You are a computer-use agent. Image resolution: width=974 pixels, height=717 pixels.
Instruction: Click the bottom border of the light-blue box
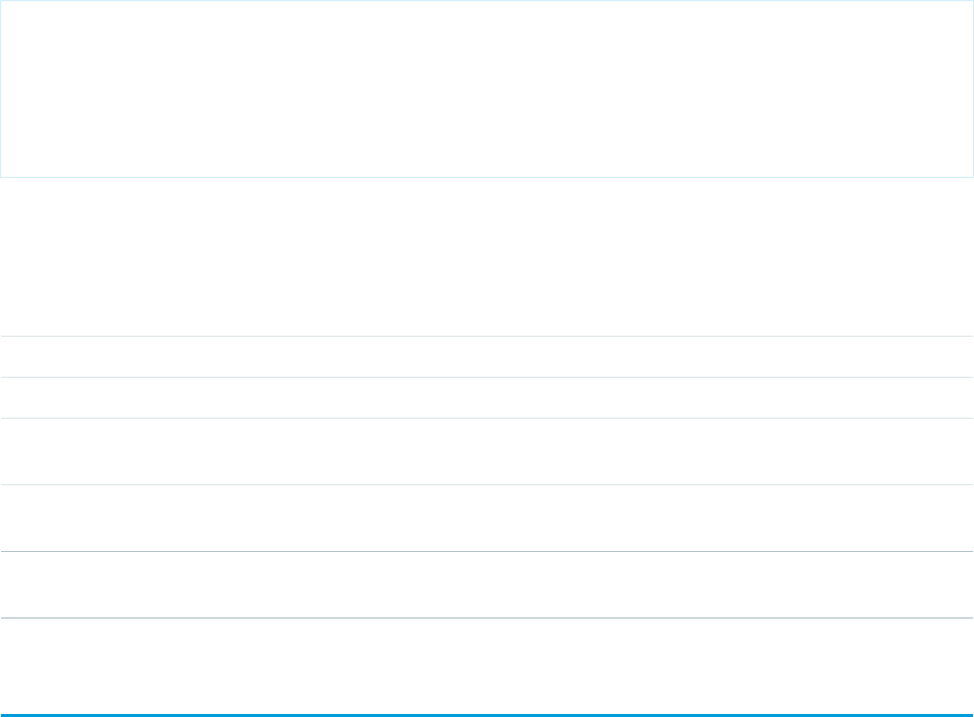[x=487, y=177]
